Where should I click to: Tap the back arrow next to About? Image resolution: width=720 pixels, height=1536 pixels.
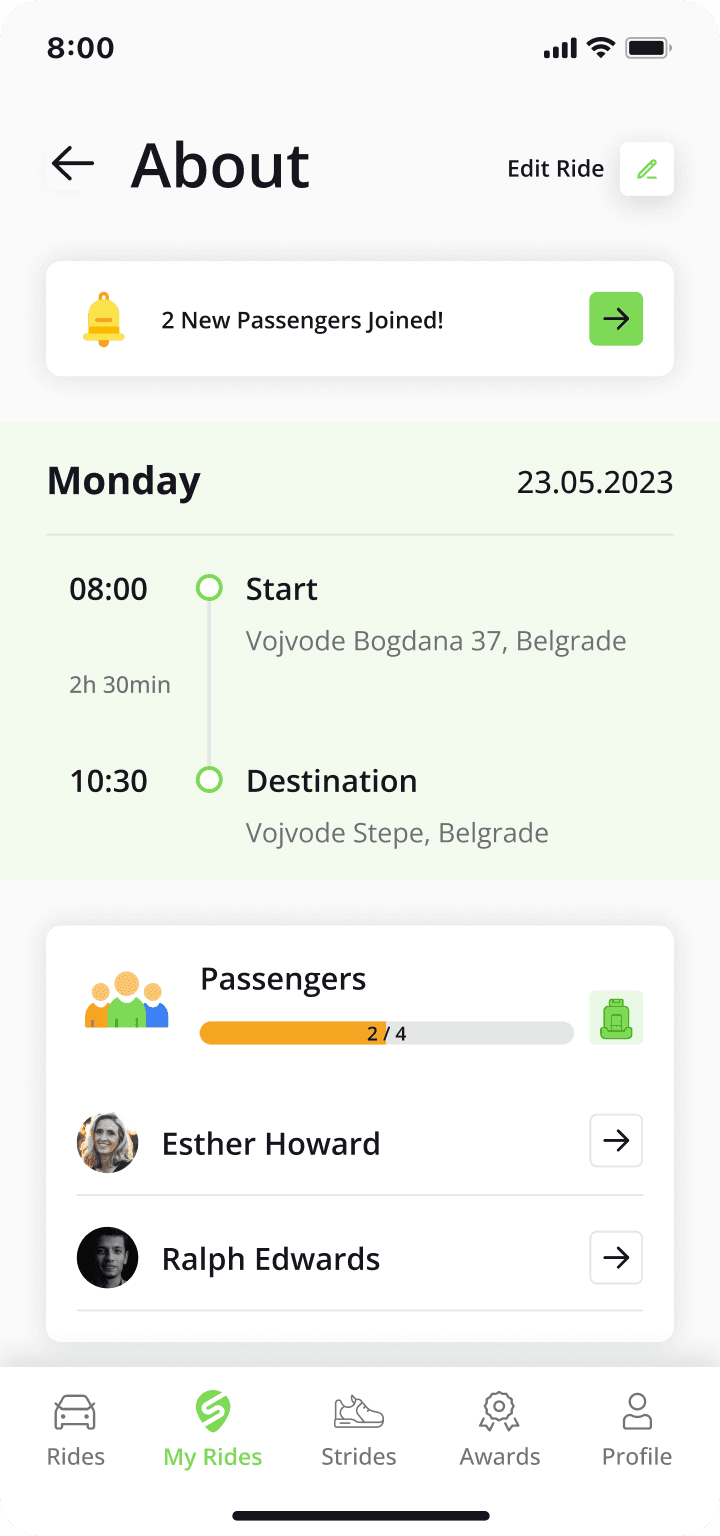click(73, 163)
